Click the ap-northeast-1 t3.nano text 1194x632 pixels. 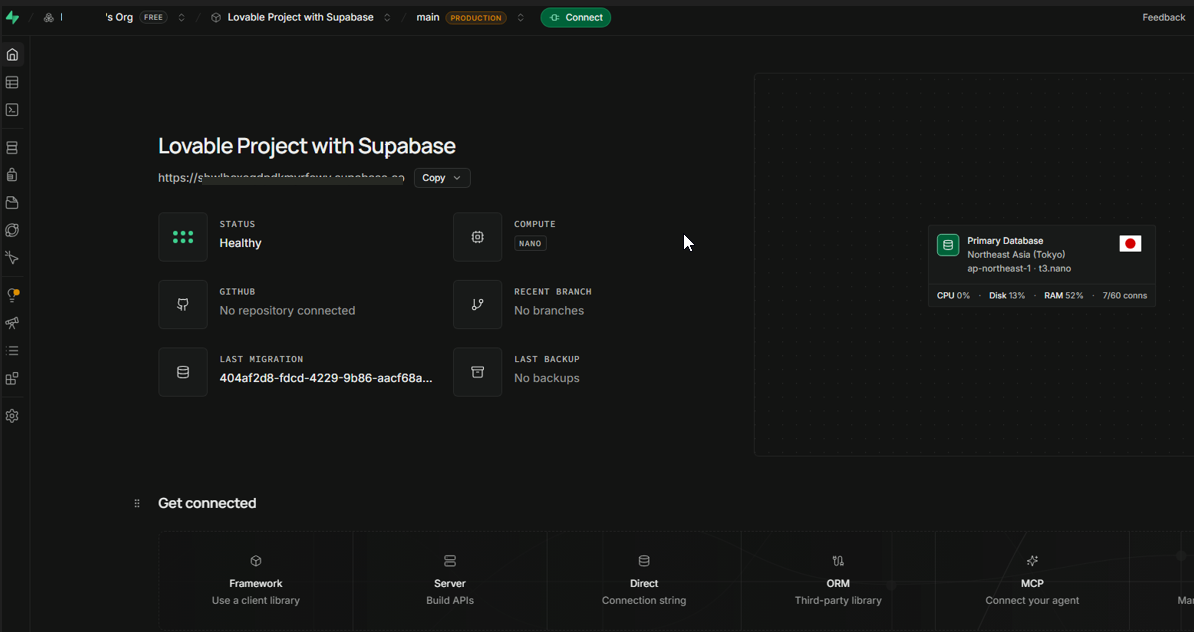[x=1019, y=269]
